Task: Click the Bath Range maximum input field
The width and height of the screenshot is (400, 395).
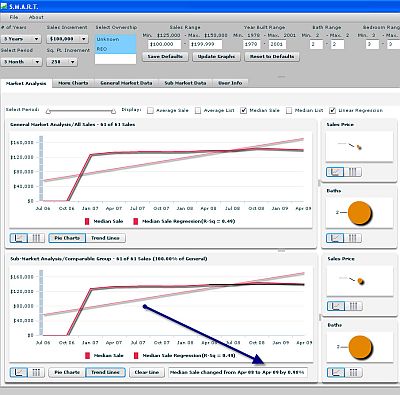Action: point(337,44)
